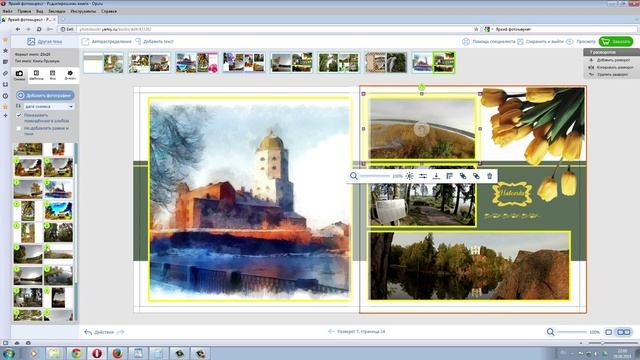Open Firefox from the taskbar
640x360 pixels.
118,353
